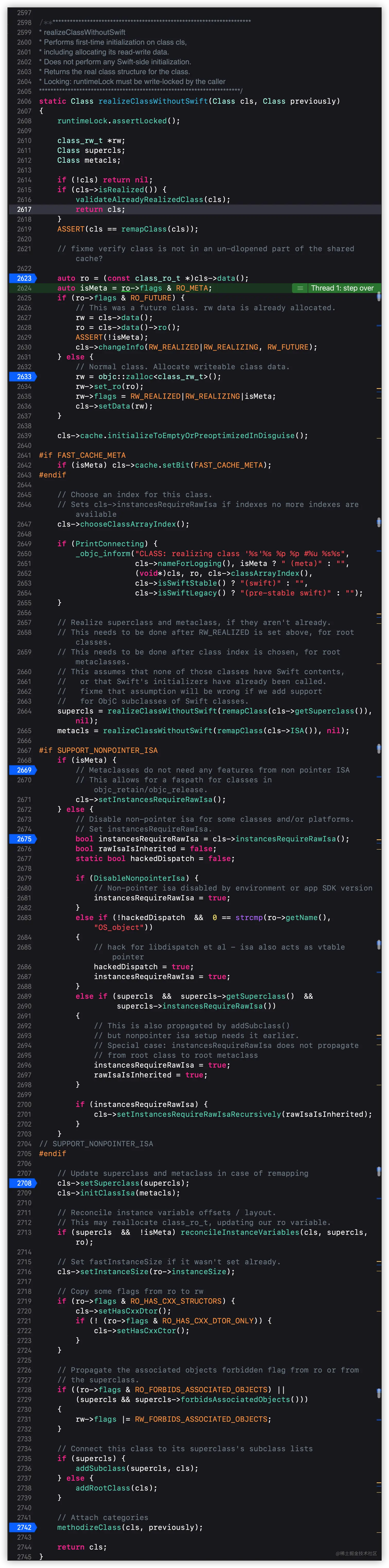
Task: Click the call 'methodizeClass(cls, previously);'
Action: coord(130,1527)
